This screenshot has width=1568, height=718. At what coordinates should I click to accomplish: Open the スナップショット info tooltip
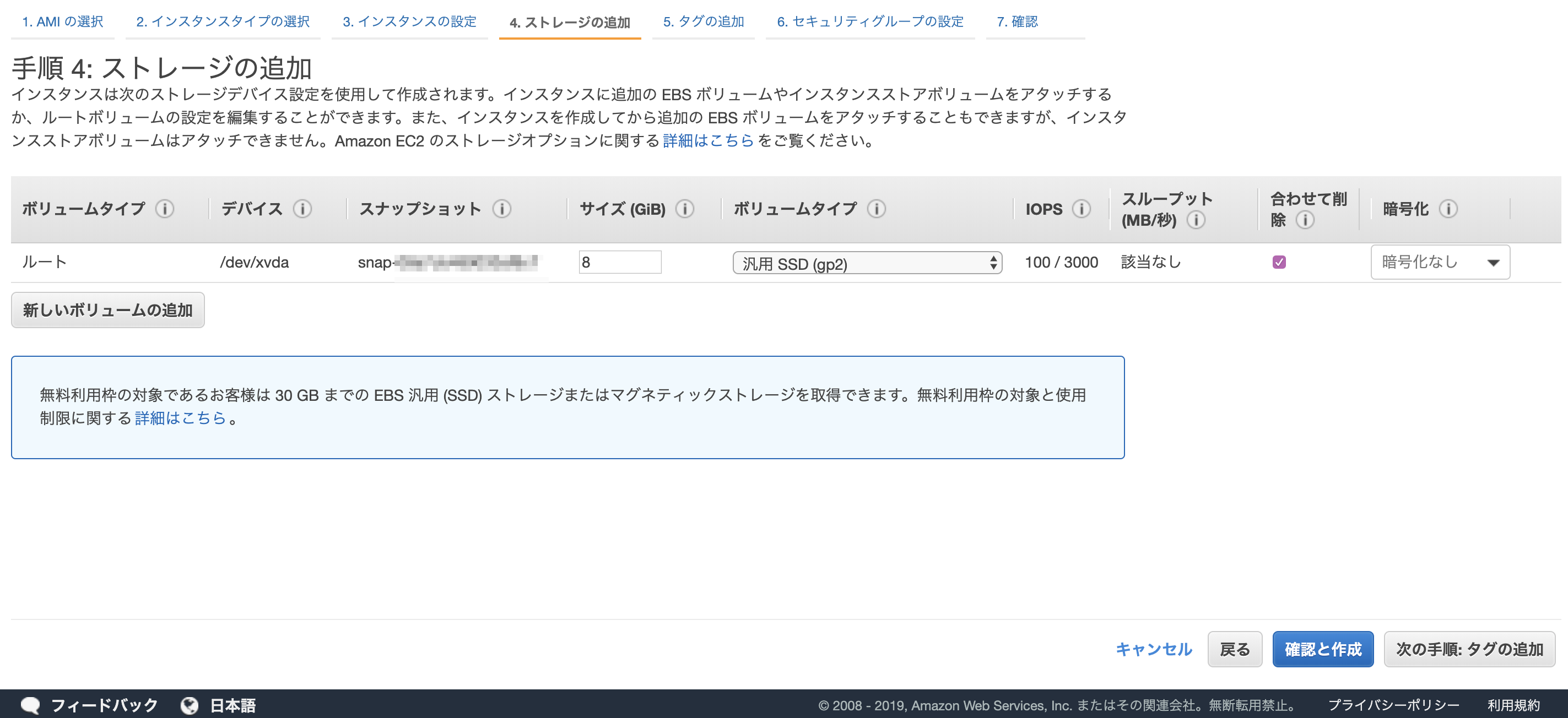[x=503, y=209]
